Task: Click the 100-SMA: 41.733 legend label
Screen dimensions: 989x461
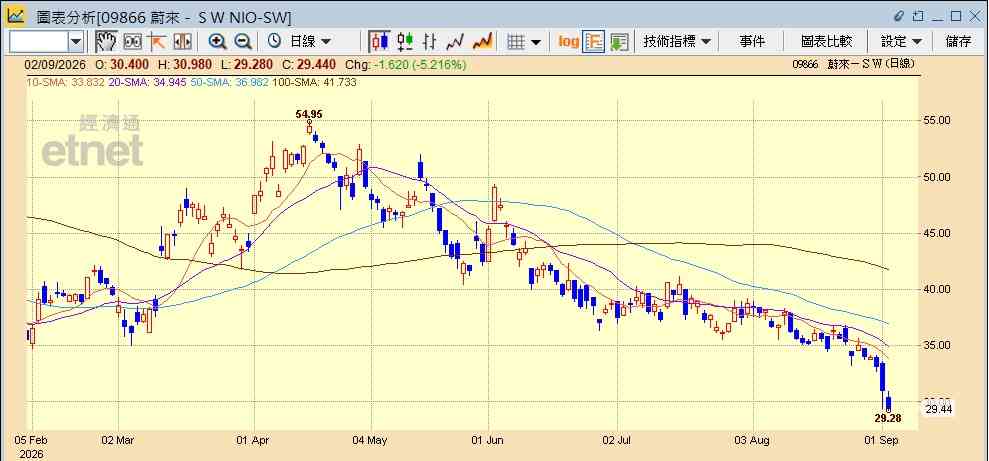Action: coord(315,82)
